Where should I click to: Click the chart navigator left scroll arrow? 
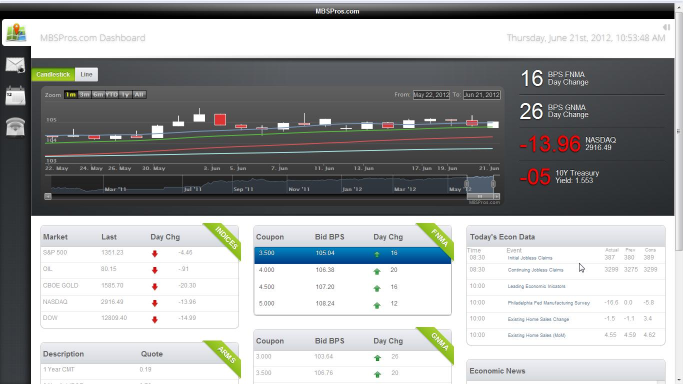(48, 196)
